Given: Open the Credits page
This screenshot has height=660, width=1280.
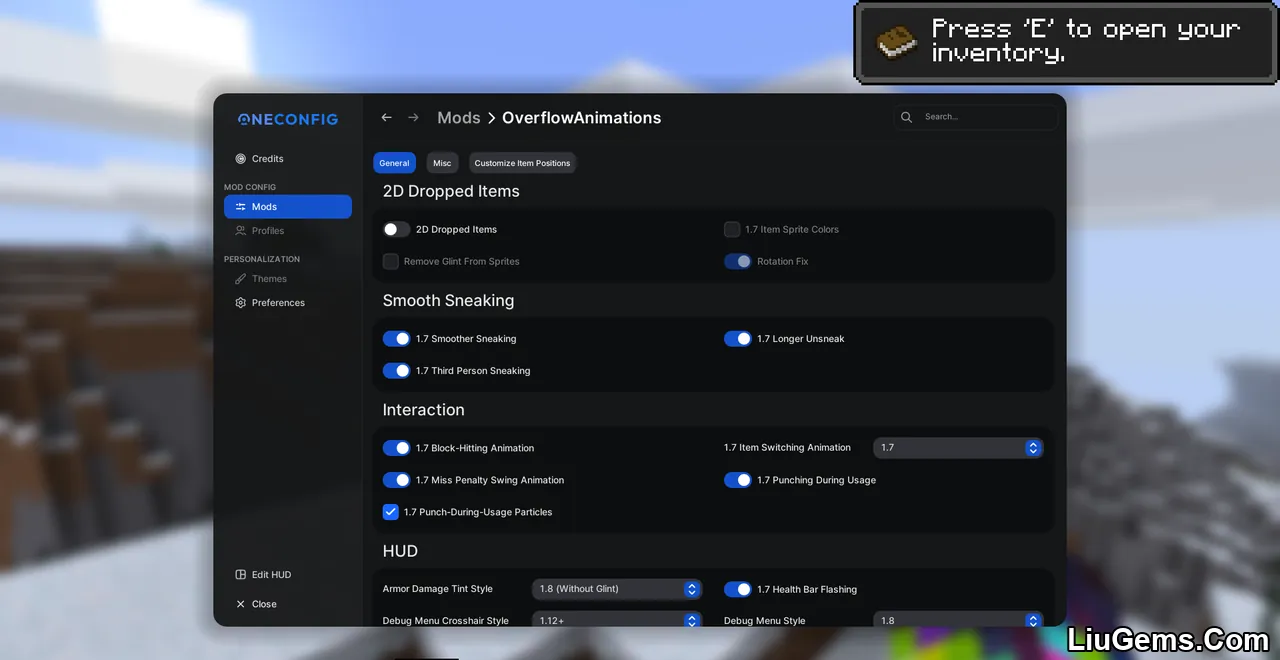Looking at the screenshot, I should (x=288, y=159).
